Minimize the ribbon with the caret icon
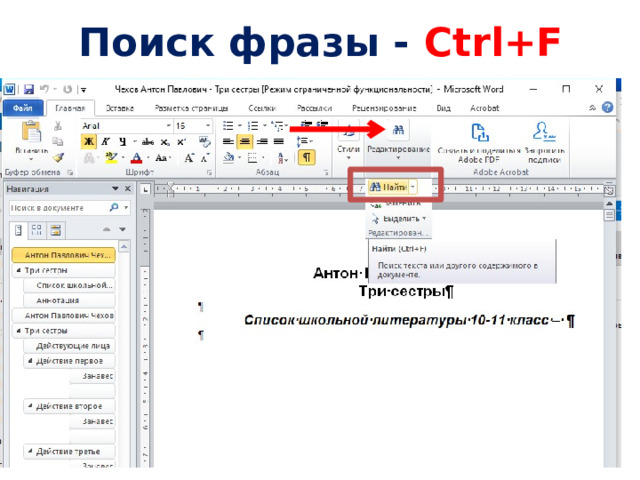Image resolution: width=640 pixels, height=480 pixels. (592, 108)
